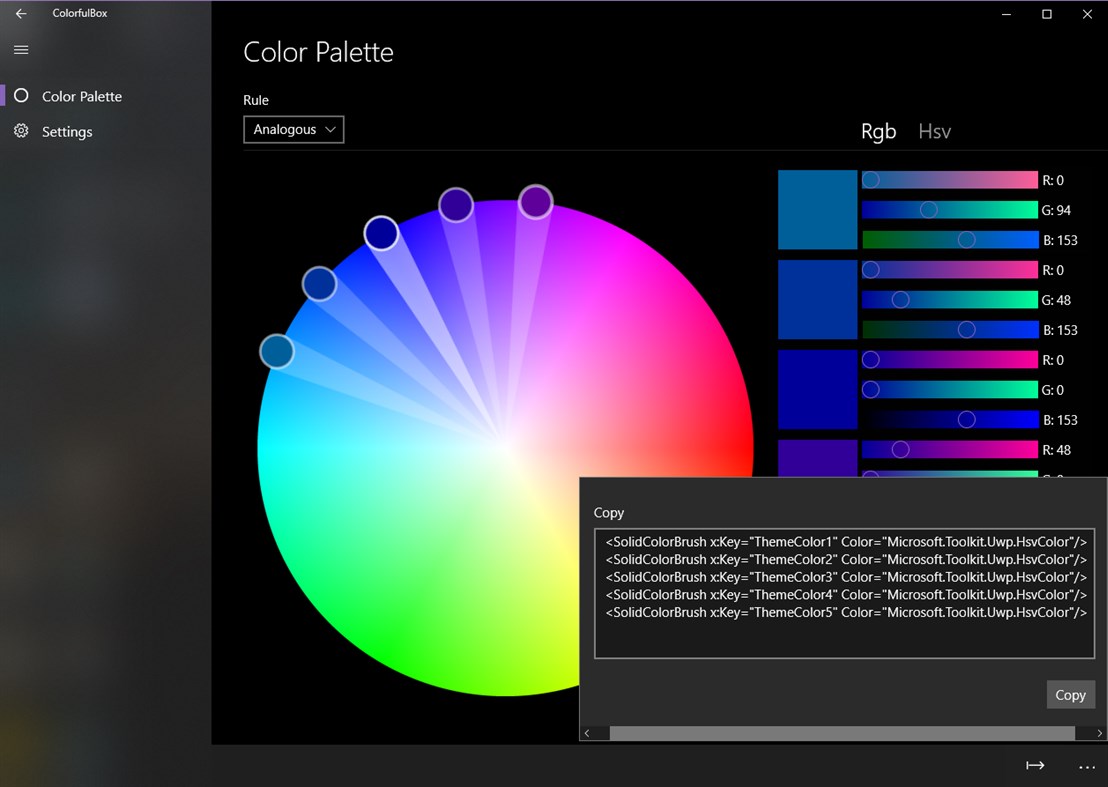Adjust third color's B: 153 slider

coord(950,420)
